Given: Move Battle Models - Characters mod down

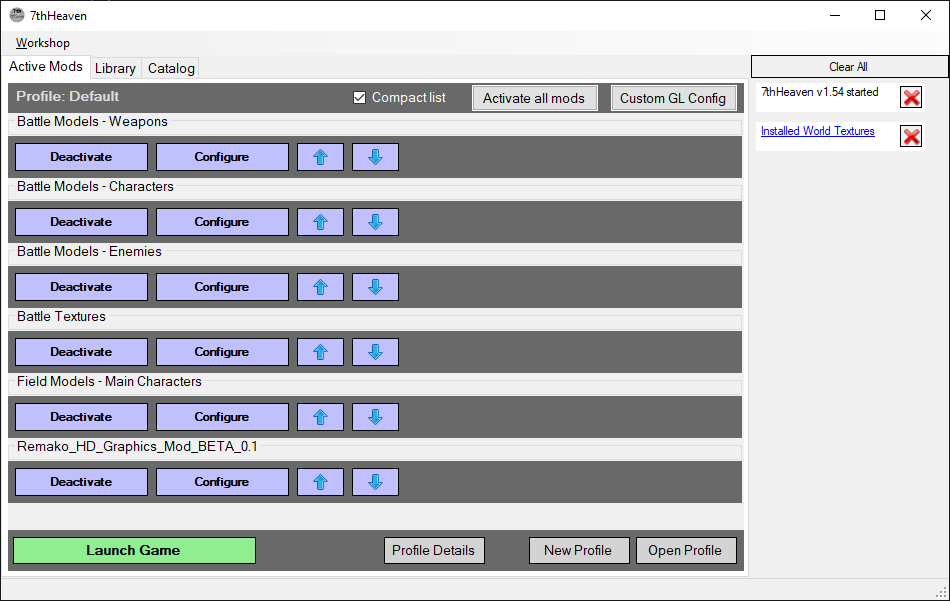Looking at the screenshot, I should pos(376,222).
